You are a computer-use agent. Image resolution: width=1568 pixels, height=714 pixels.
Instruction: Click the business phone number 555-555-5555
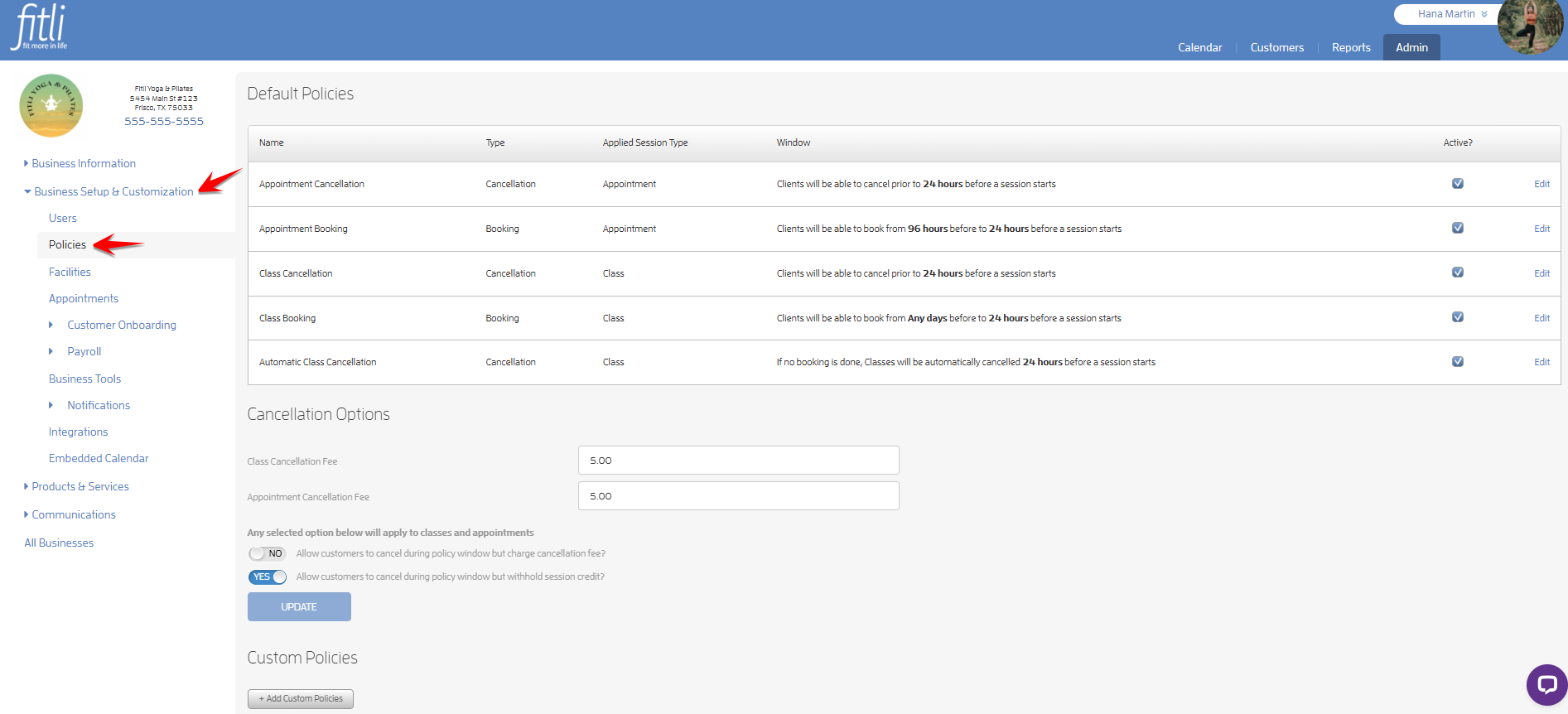(164, 121)
